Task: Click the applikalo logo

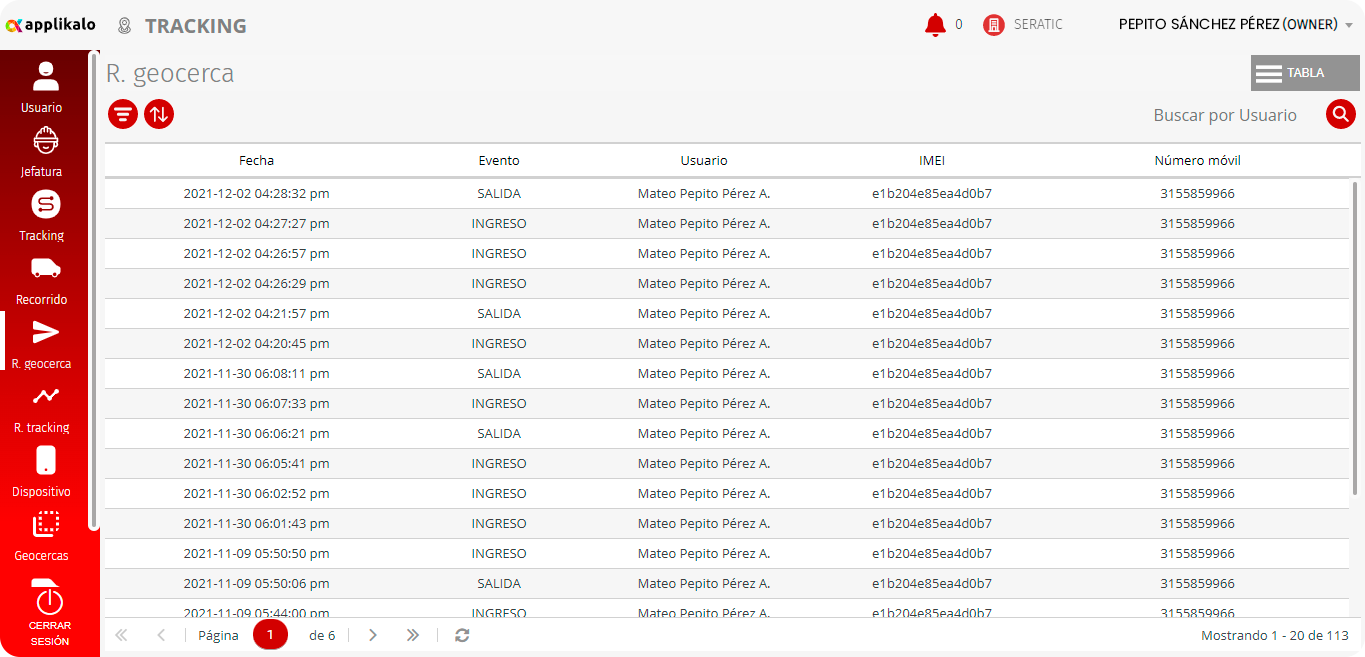Action: point(50,24)
